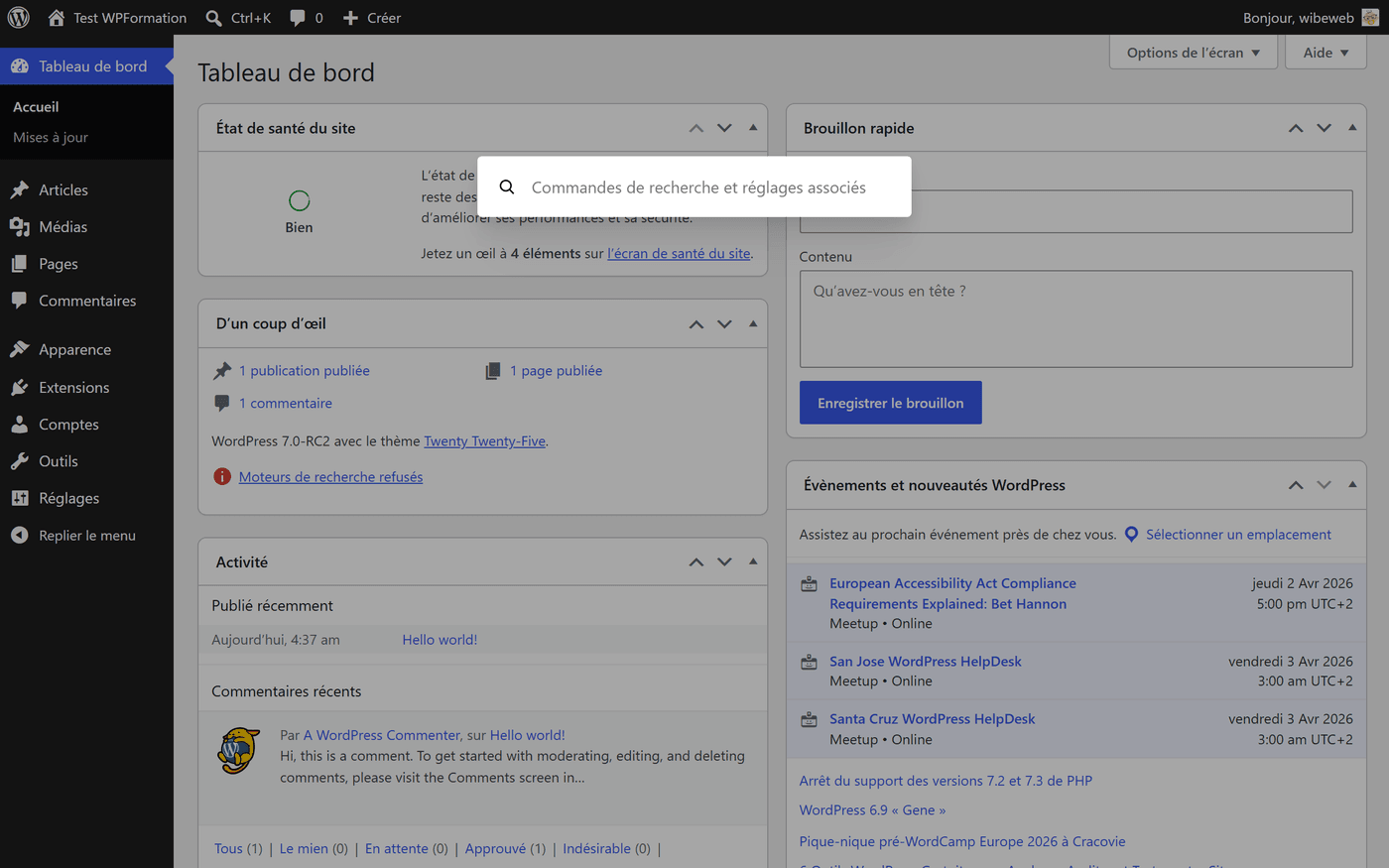Viewport: 1389px width, 868px height.
Task: Open Médias from the sidebar
Action: 63,227
